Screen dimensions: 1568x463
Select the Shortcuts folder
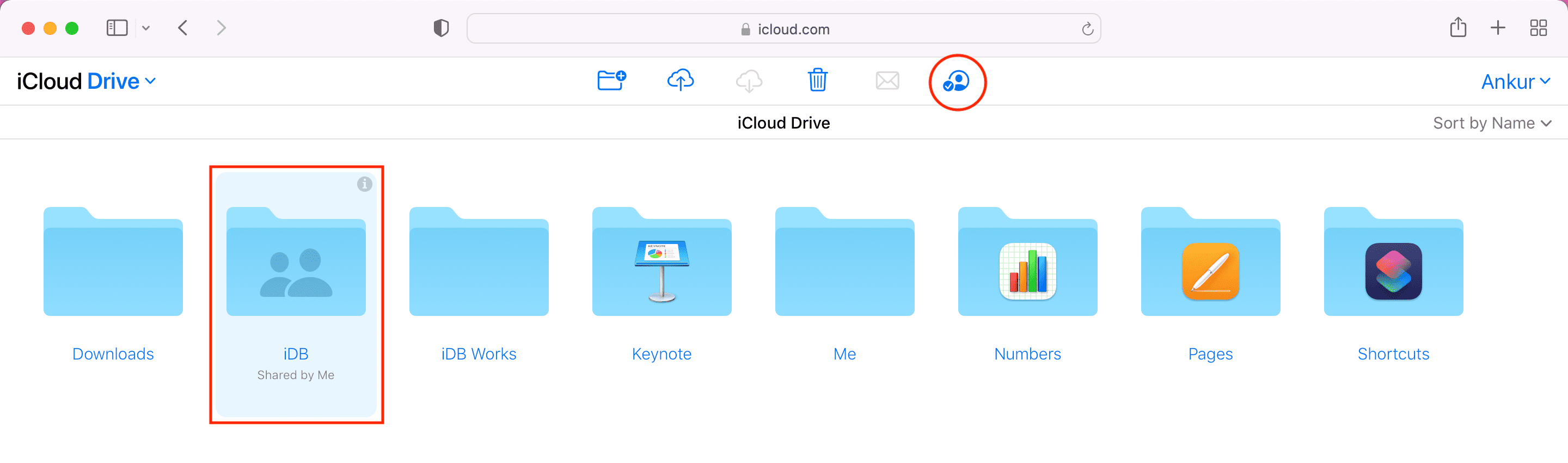click(x=1393, y=261)
